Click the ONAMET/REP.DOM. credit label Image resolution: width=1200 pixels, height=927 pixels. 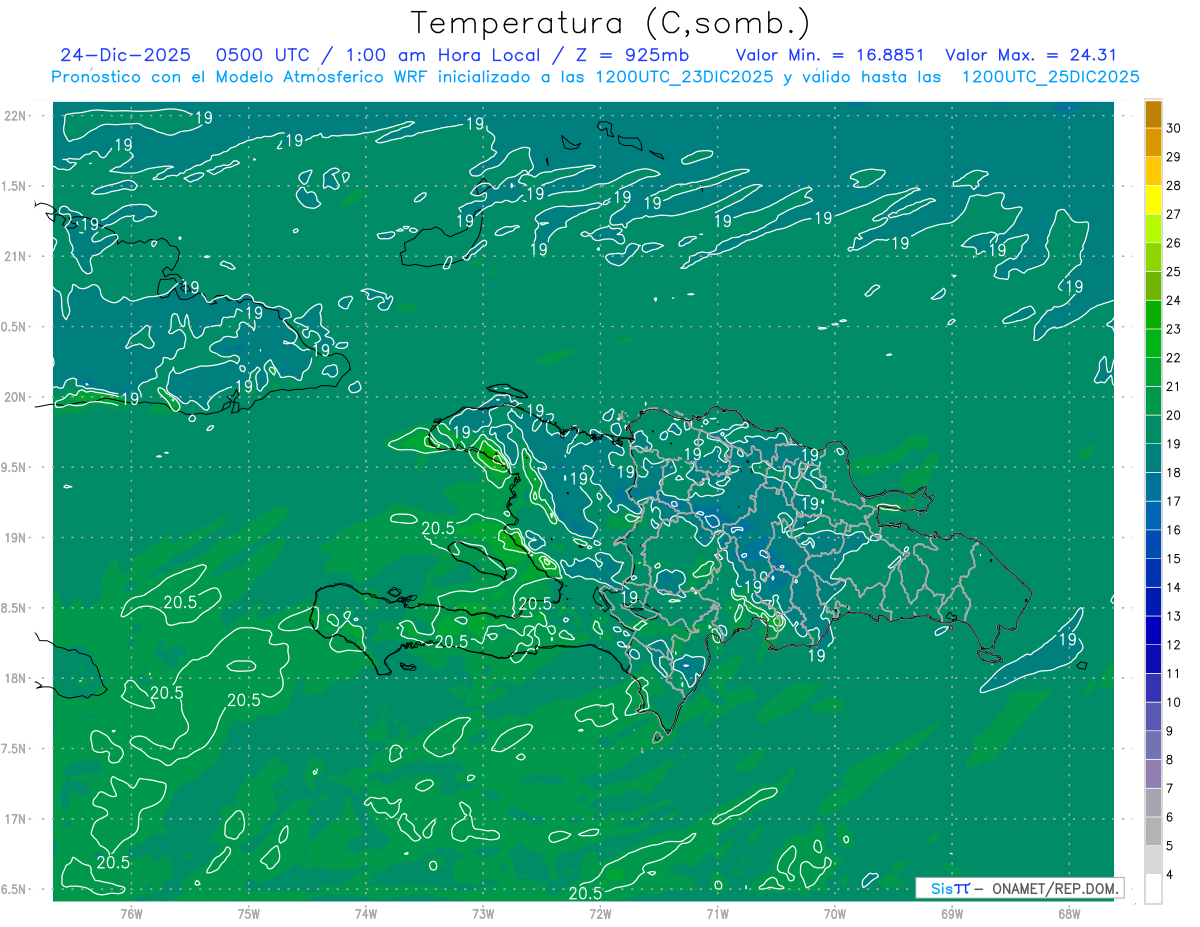[x=1056, y=888]
